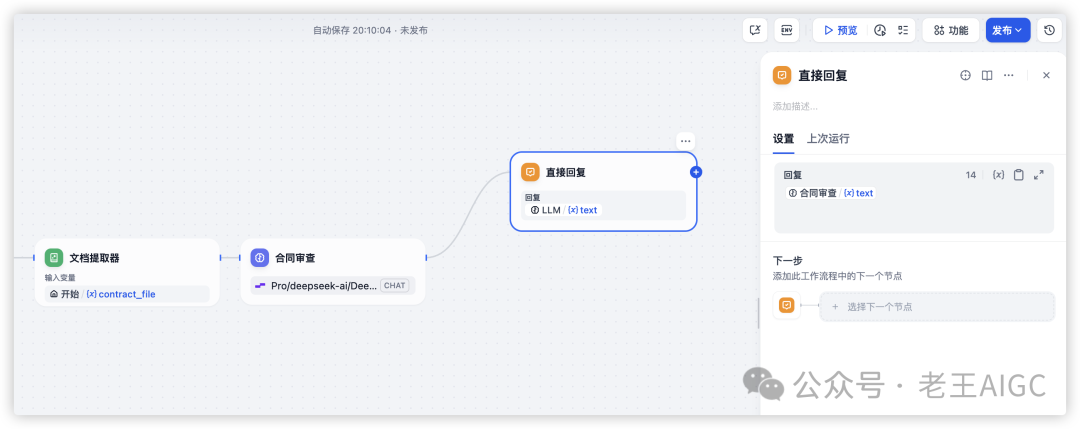Viewport: 1080px width, 429px height.
Task: Open the ENV environment variables panel
Action: pyautogui.click(x=787, y=30)
